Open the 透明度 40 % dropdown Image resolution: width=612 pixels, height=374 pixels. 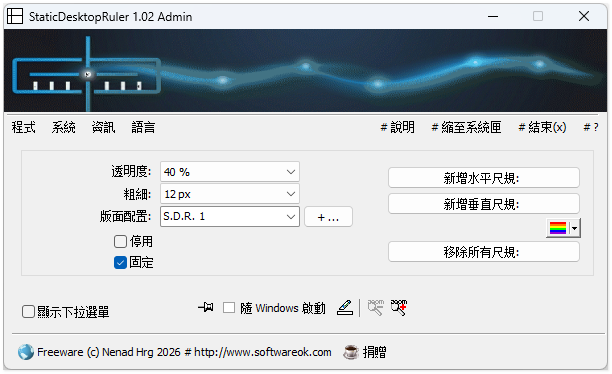(x=230, y=172)
